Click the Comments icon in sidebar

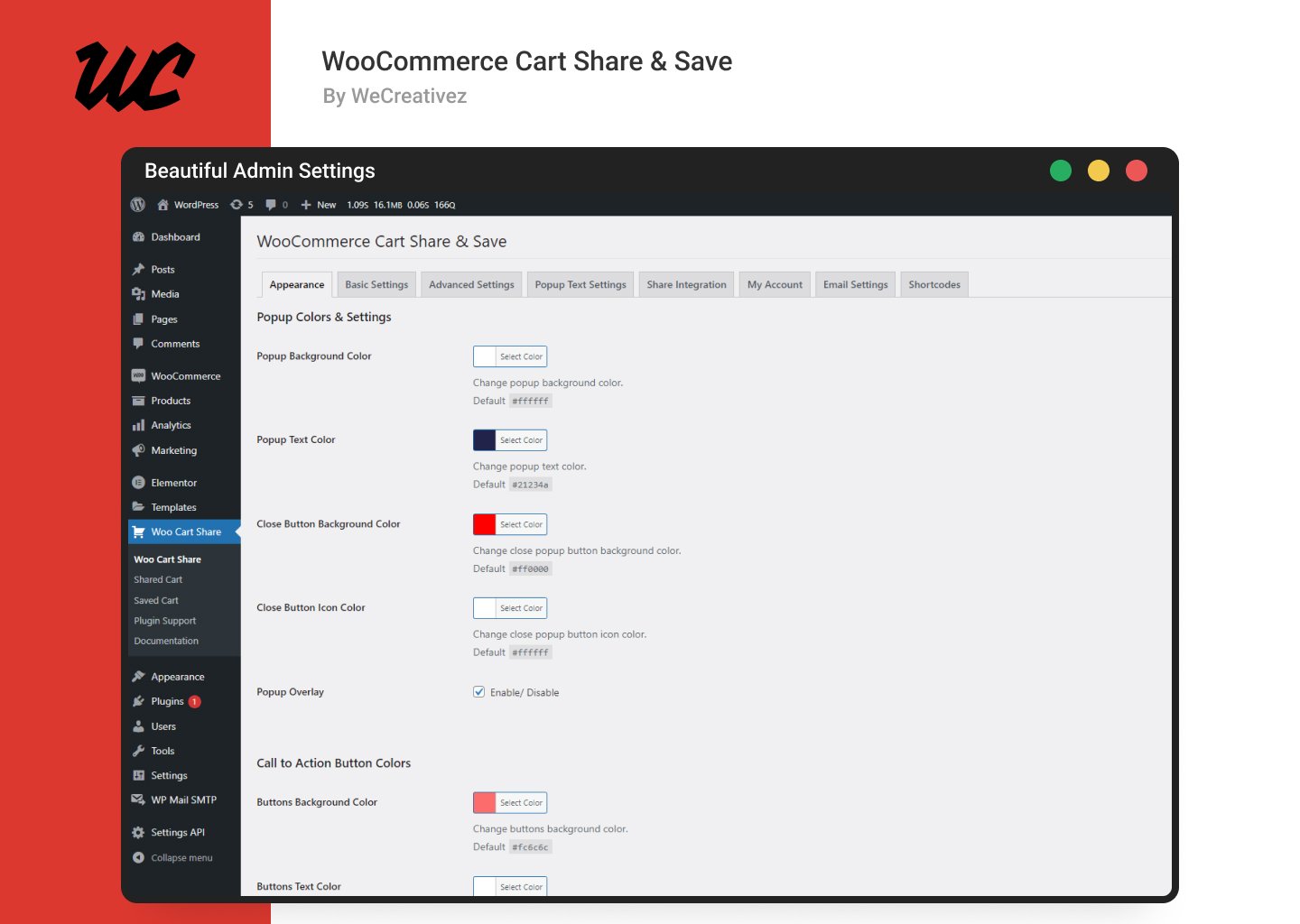138,344
